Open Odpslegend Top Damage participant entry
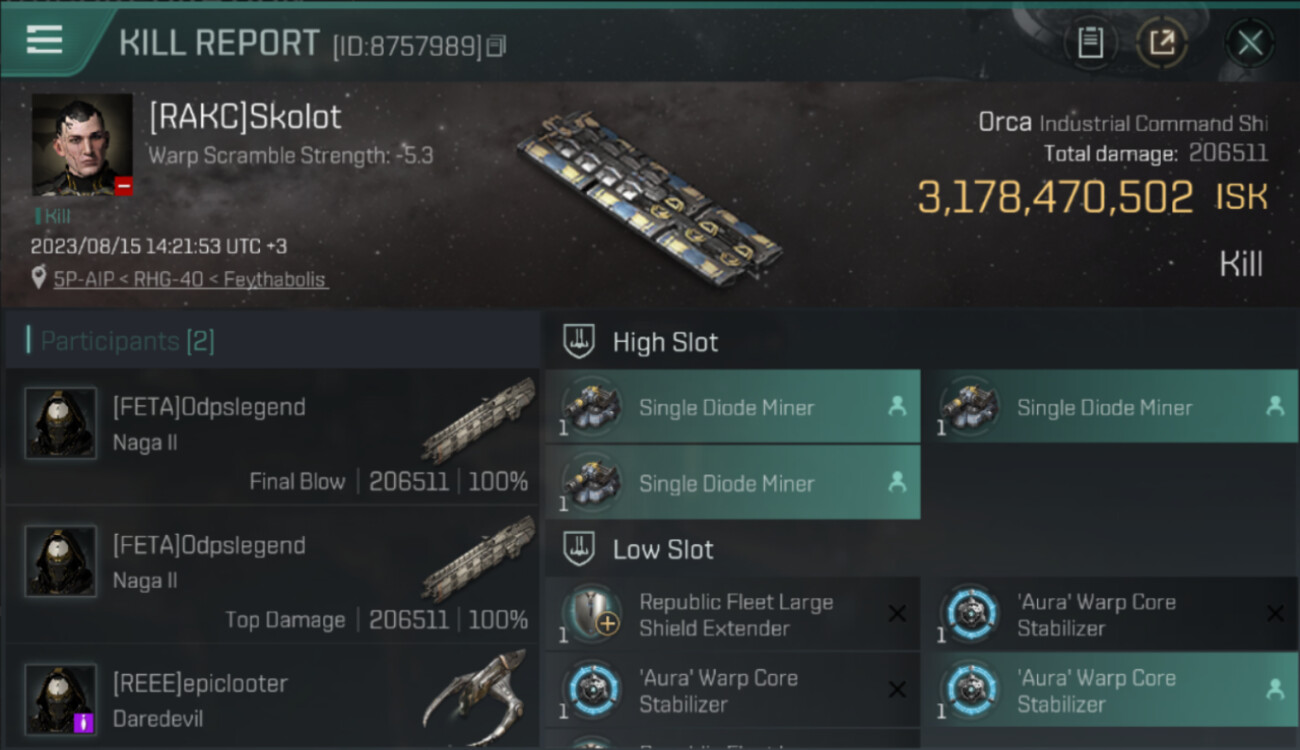1300x750 pixels. click(x=272, y=576)
